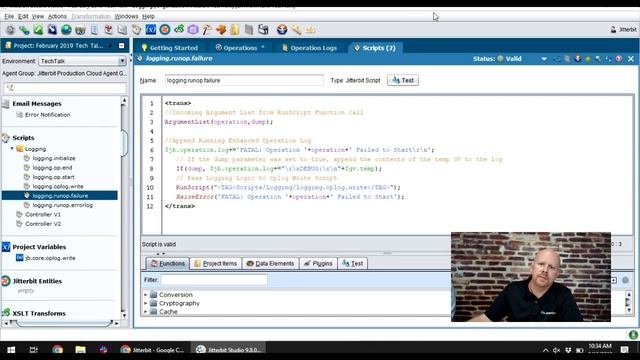Switch to the Project Items tab
Image resolution: width=640 pixels, height=360 pixels.
[x=216, y=264]
